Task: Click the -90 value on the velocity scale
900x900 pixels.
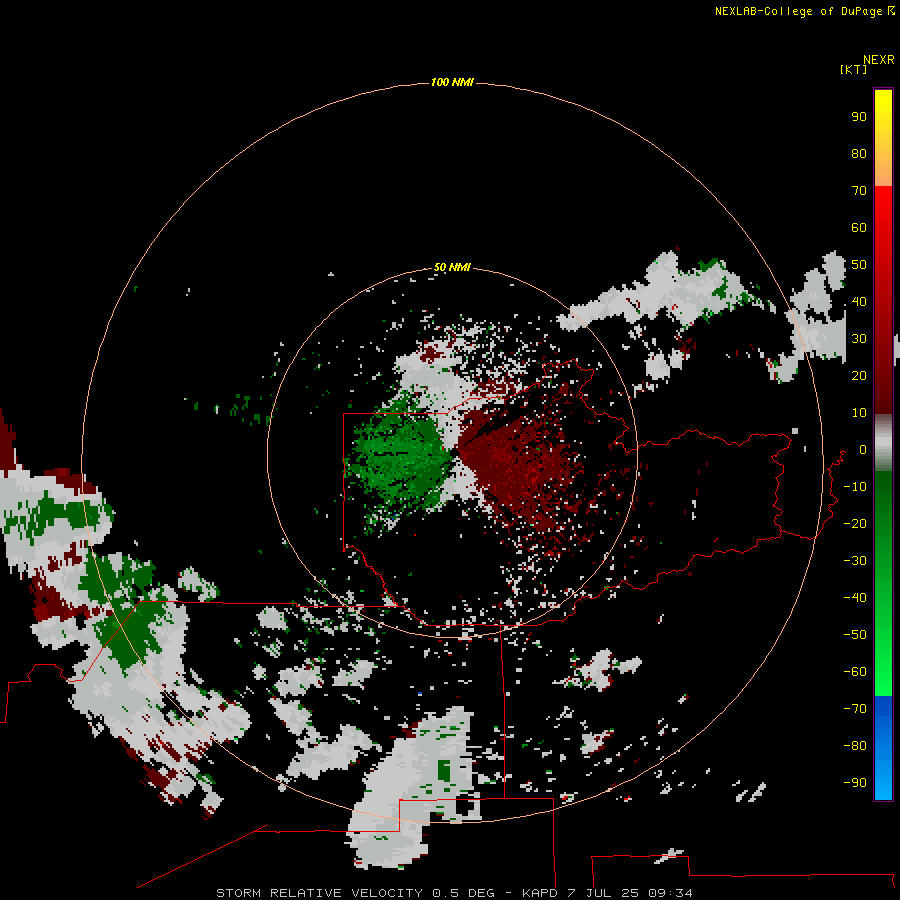Action: tap(855, 783)
